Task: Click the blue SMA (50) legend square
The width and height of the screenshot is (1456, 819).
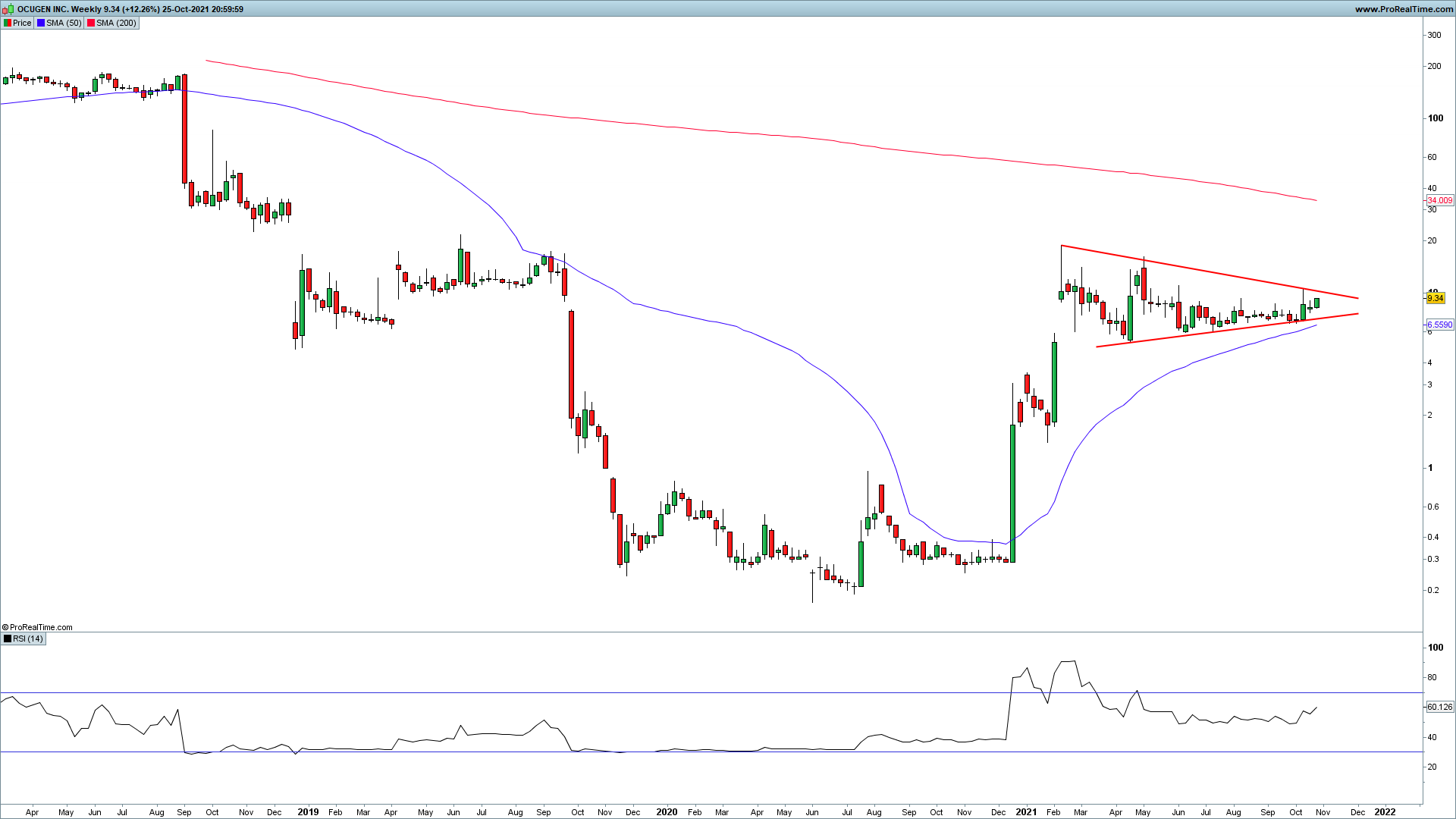Action: (41, 24)
